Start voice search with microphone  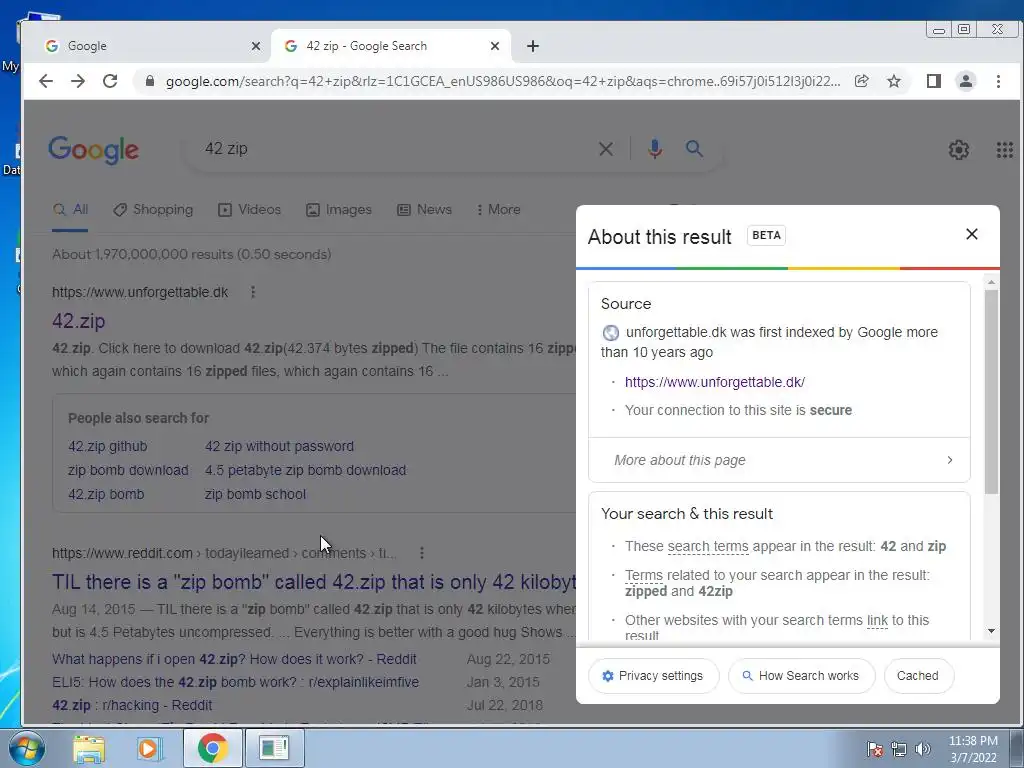[x=654, y=149]
